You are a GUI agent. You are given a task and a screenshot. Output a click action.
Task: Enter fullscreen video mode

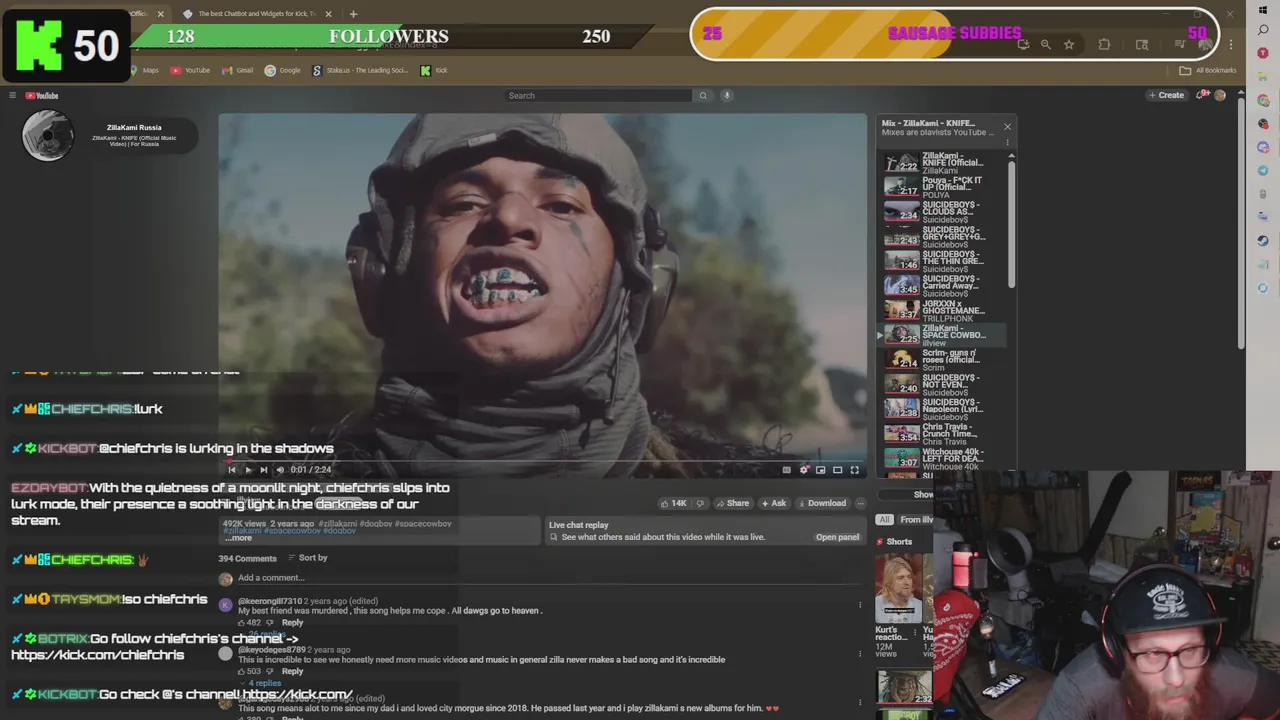coord(854,470)
